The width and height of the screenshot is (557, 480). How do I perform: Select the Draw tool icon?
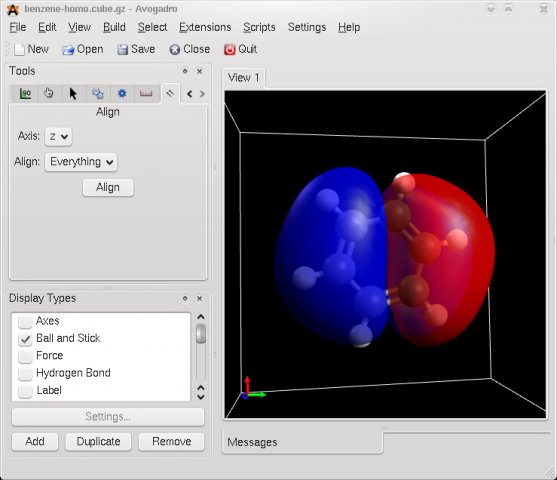point(25,94)
